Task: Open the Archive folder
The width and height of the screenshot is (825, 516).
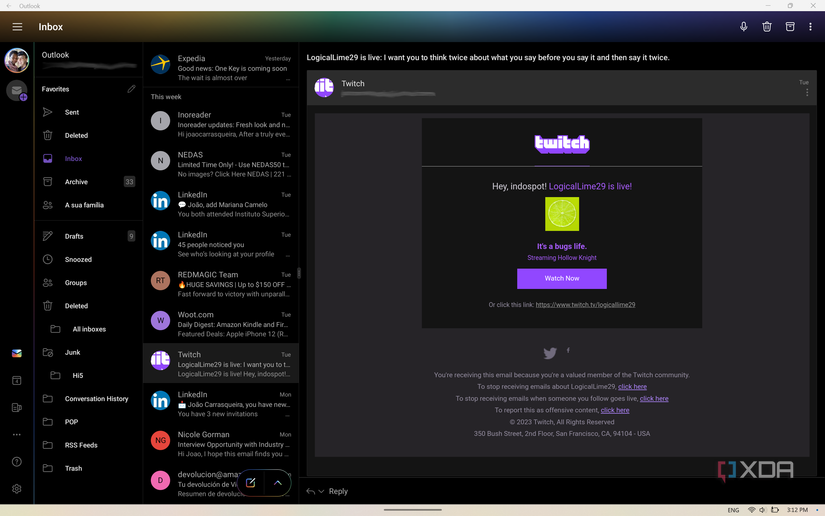Action: (x=89, y=181)
